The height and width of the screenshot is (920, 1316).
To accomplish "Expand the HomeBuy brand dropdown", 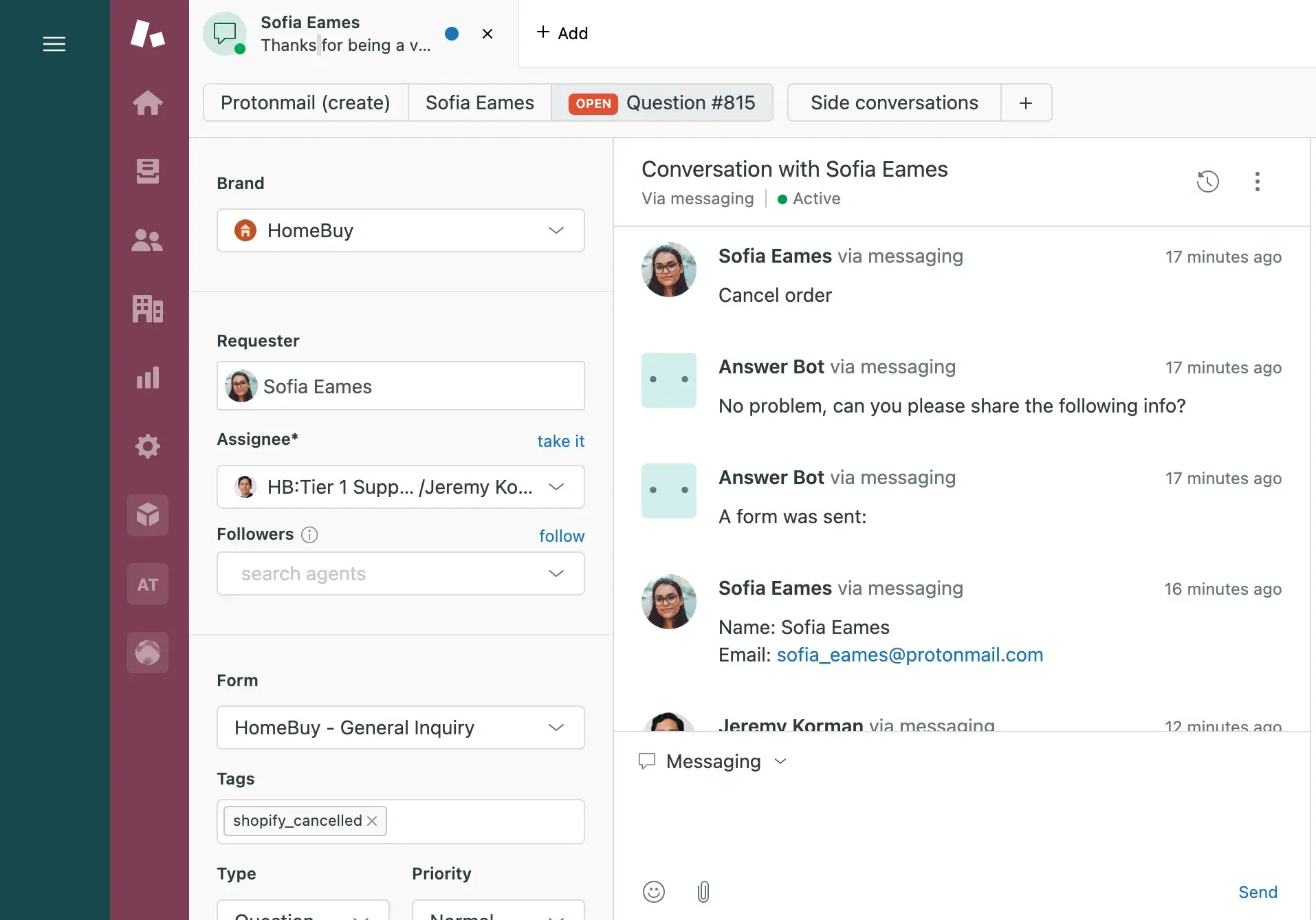I will 401,230.
